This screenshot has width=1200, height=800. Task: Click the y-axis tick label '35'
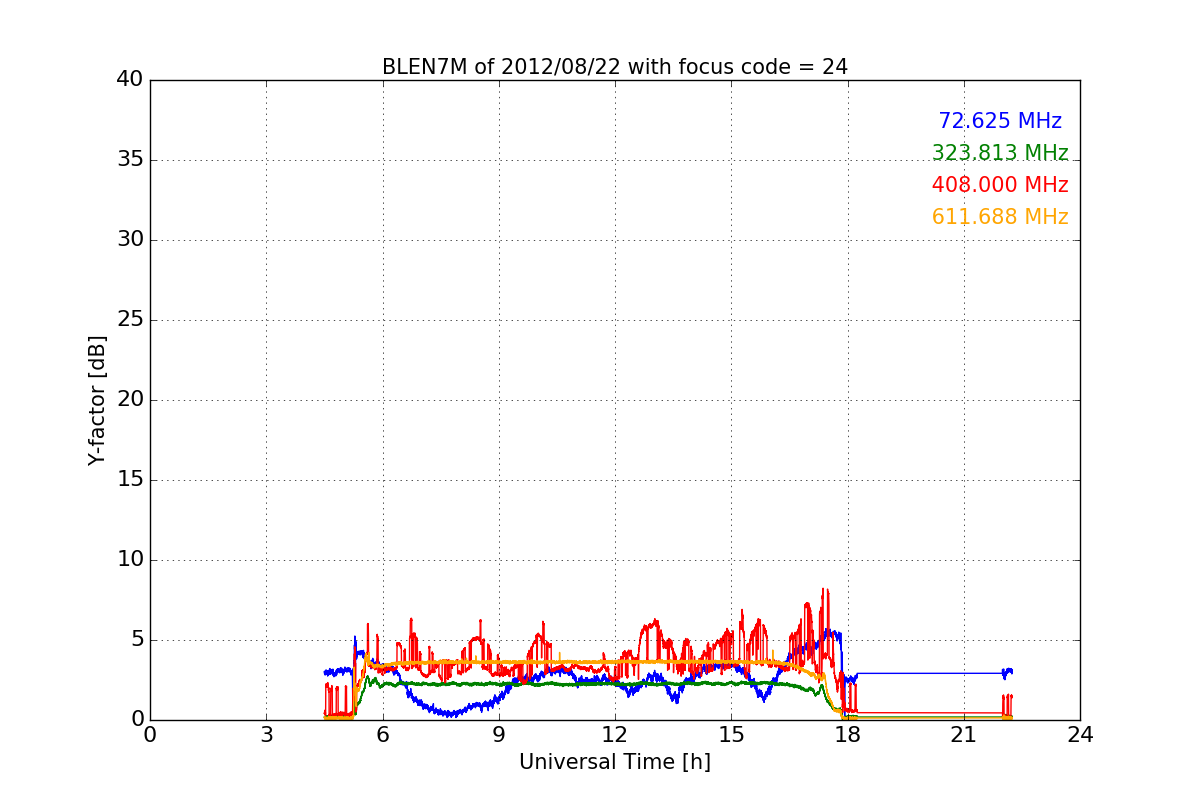click(x=130, y=160)
